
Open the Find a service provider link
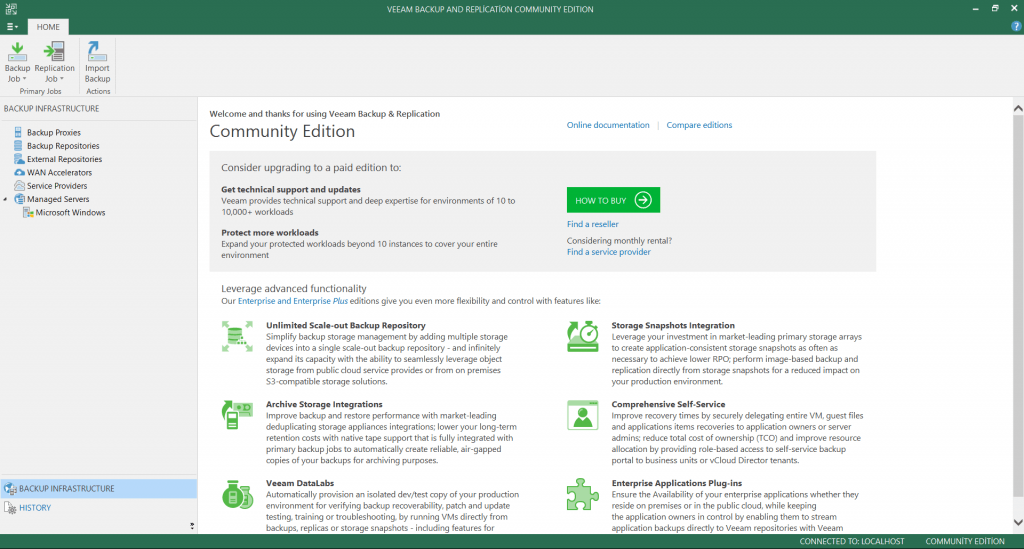tap(608, 252)
